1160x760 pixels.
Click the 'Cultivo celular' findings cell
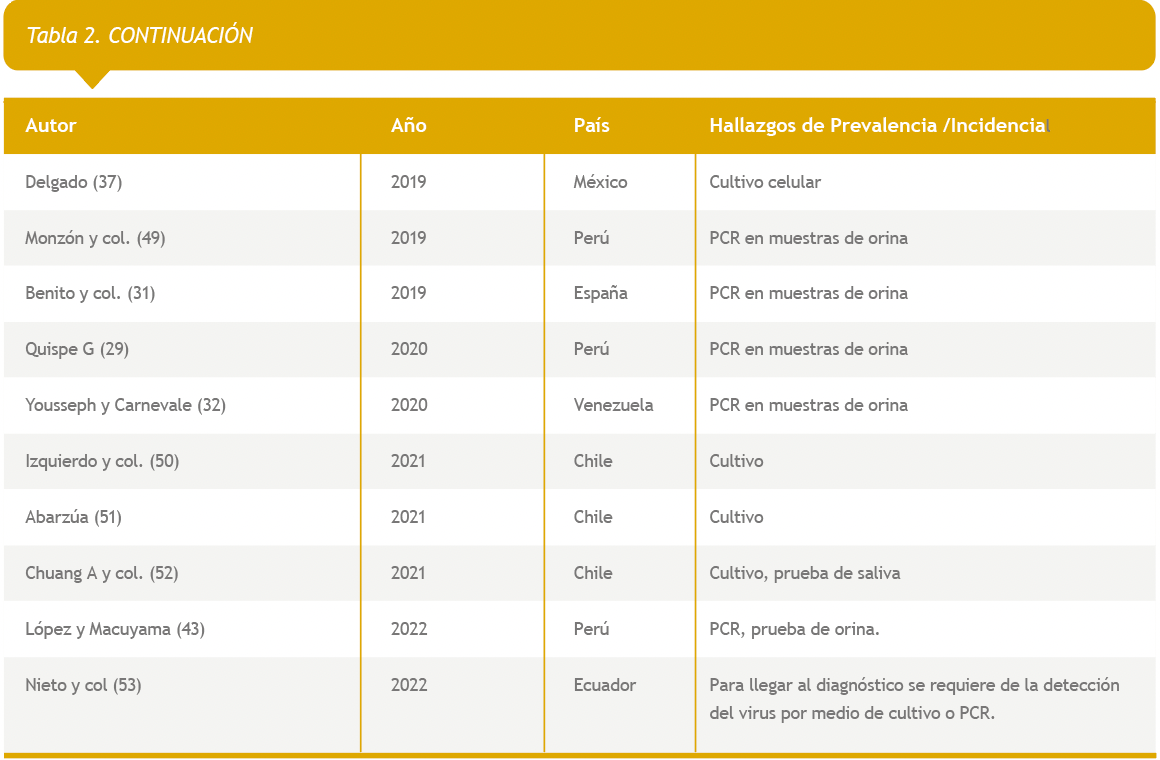click(x=765, y=182)
